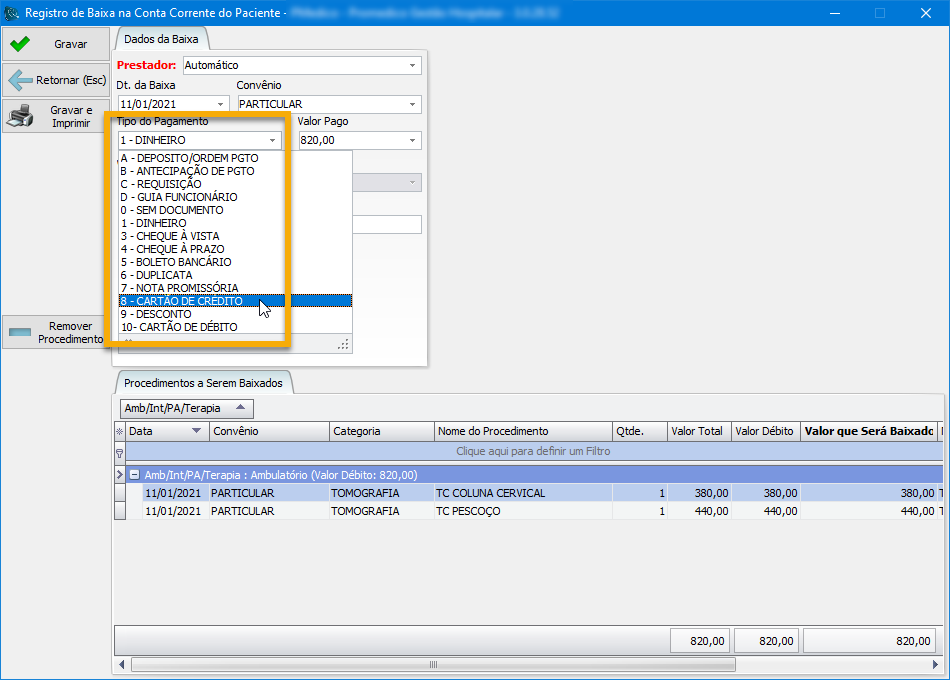Collapse the Ambulatório group row
Viewport: 950px width, 680px height.
(134, 475)
